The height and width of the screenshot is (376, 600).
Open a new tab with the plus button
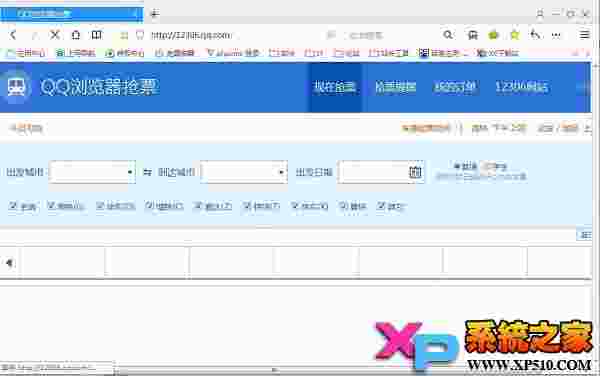click(x=154, y=14)
